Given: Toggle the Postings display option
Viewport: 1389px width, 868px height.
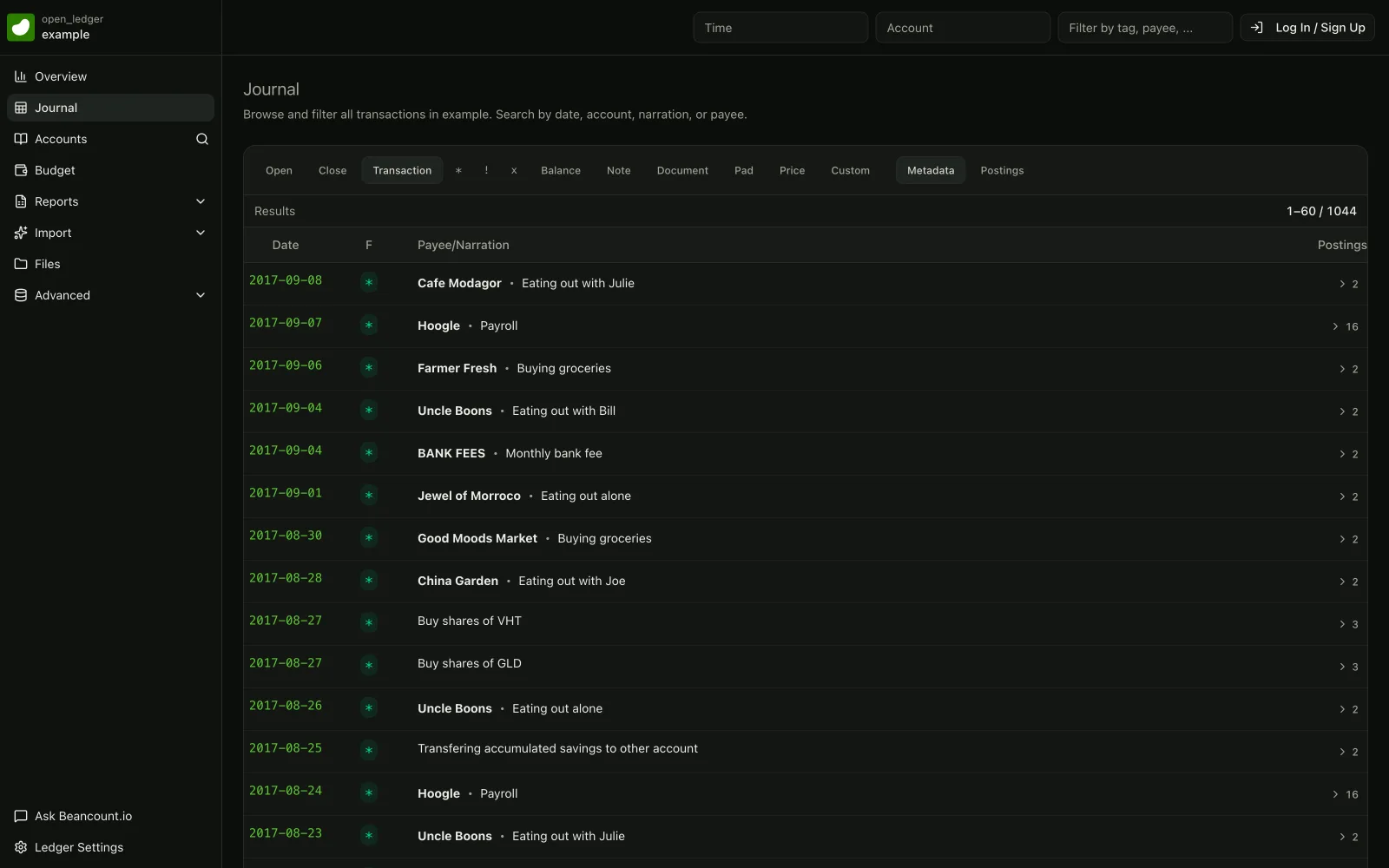Looking at the screenshot, I should (1002, 170).
